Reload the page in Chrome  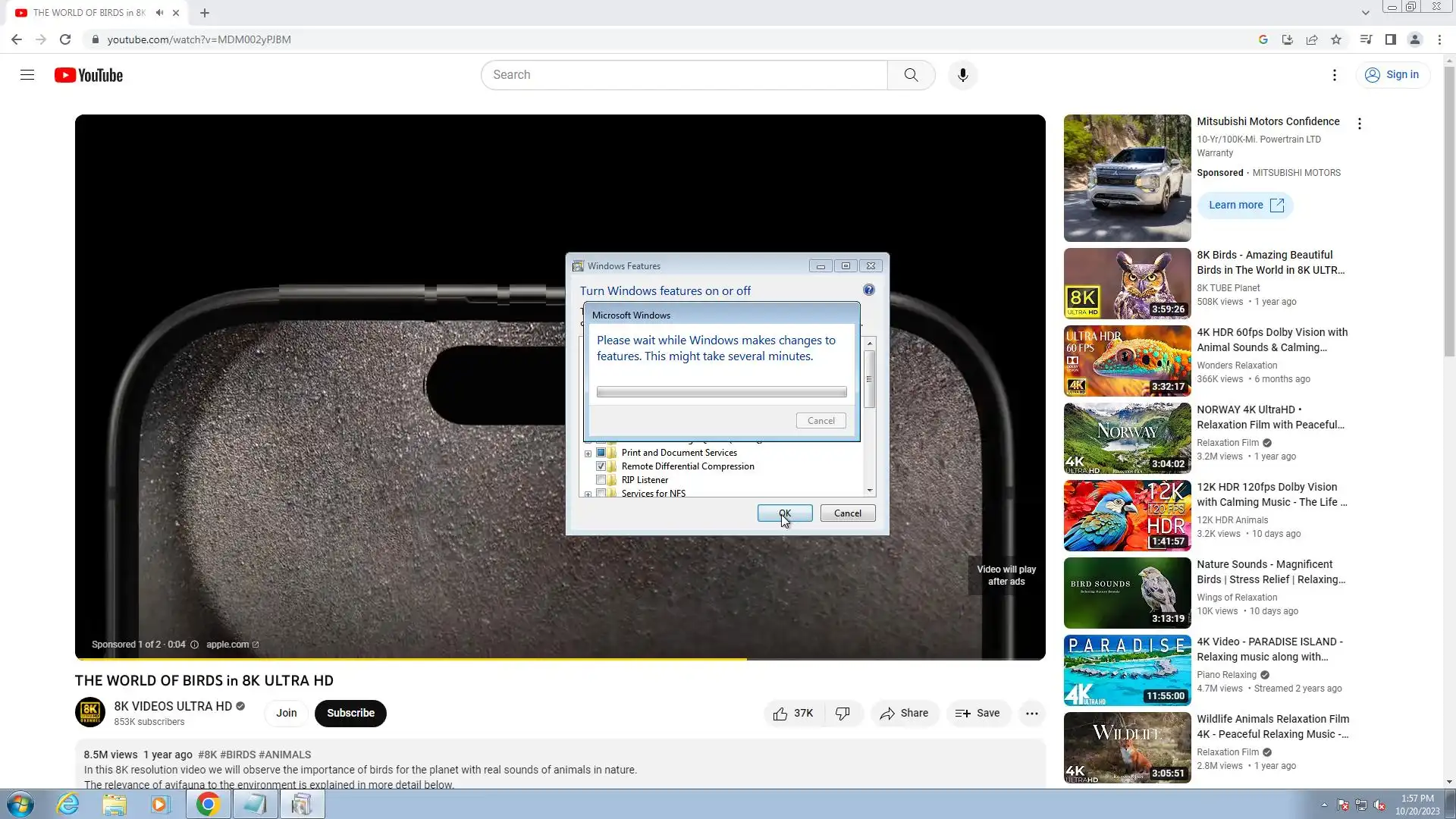65,39
